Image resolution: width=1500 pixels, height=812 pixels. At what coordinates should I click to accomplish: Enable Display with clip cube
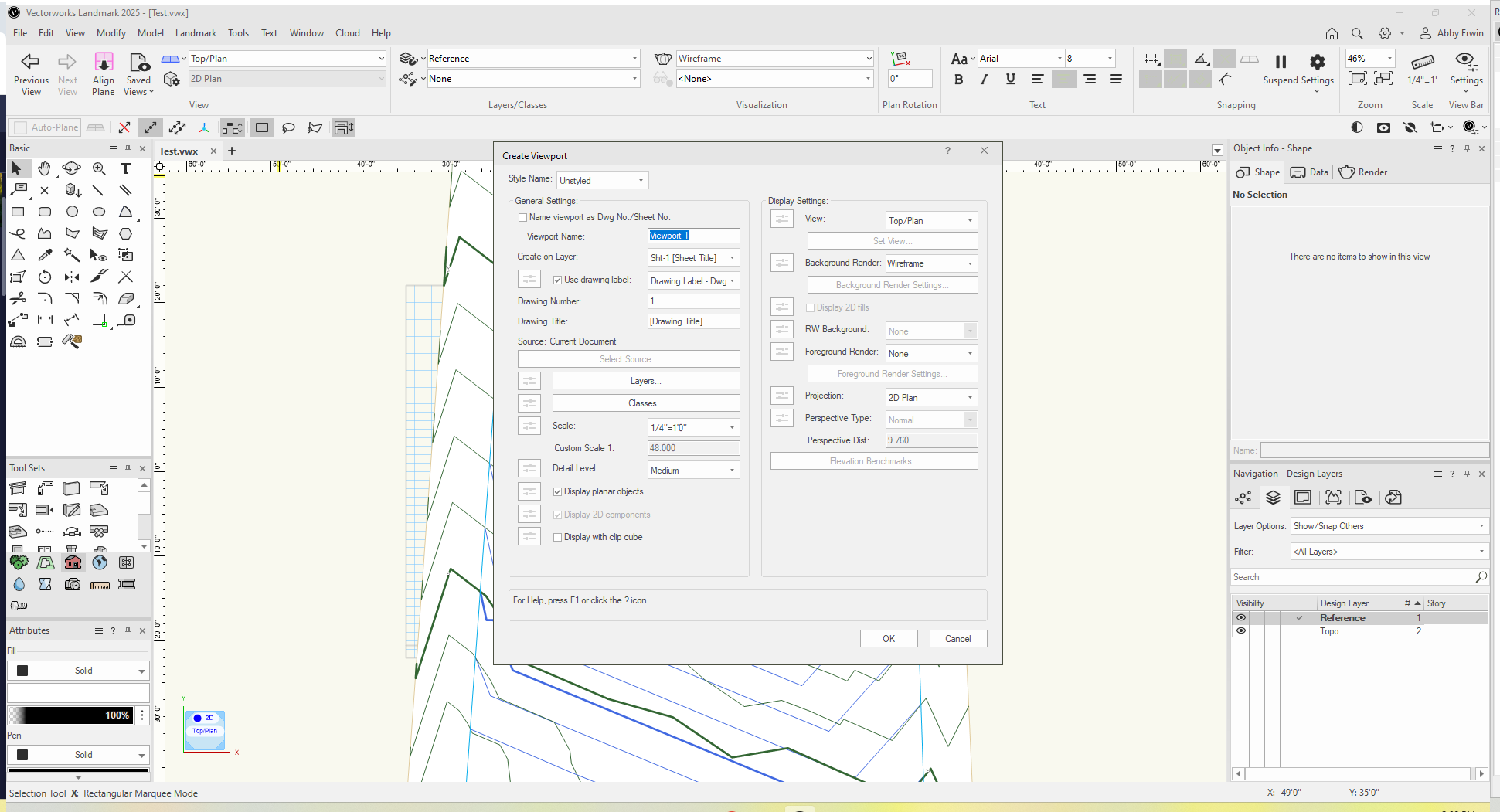[x=557, y=538]
